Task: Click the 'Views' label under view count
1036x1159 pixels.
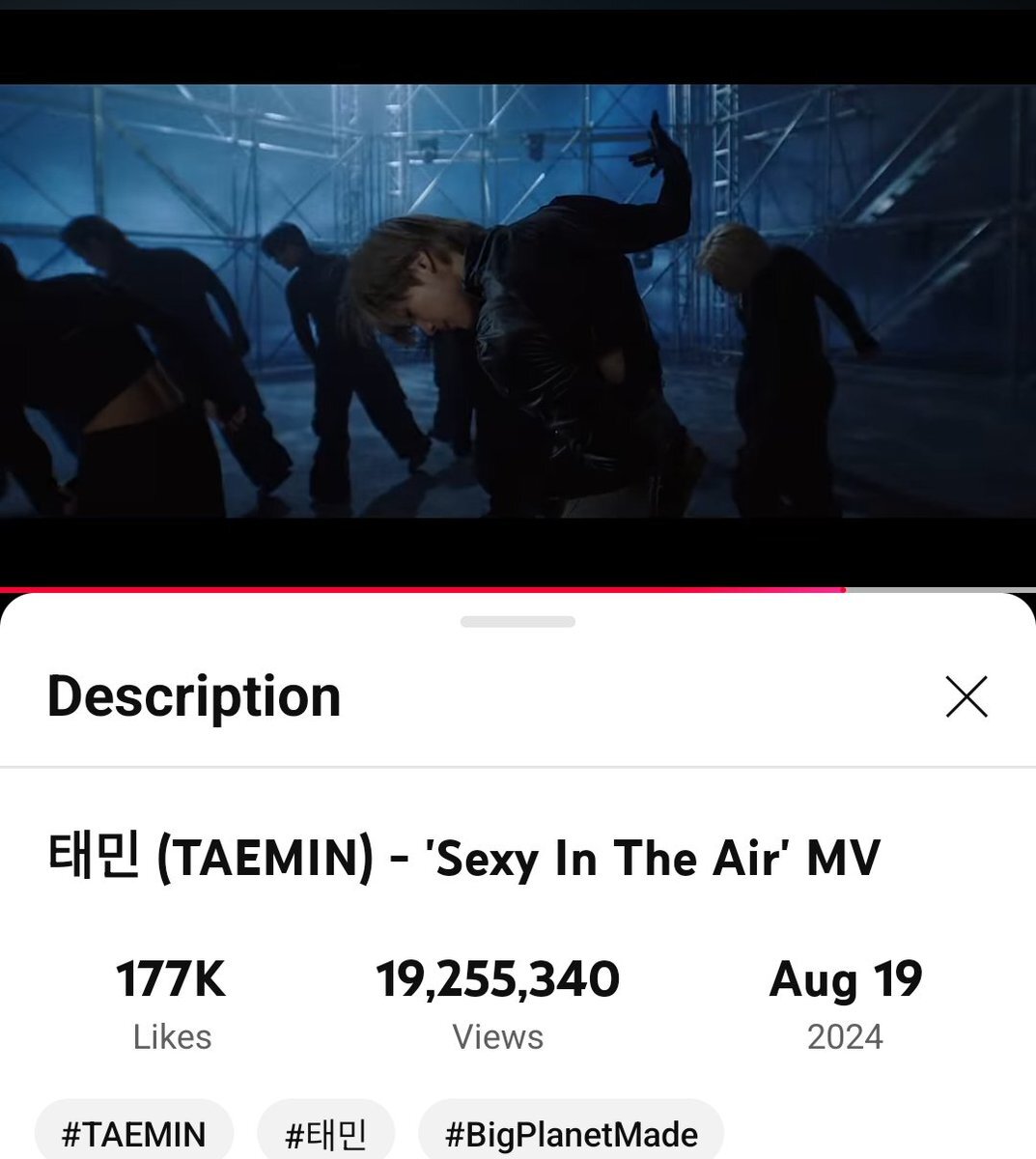Action: point(498,1037)
